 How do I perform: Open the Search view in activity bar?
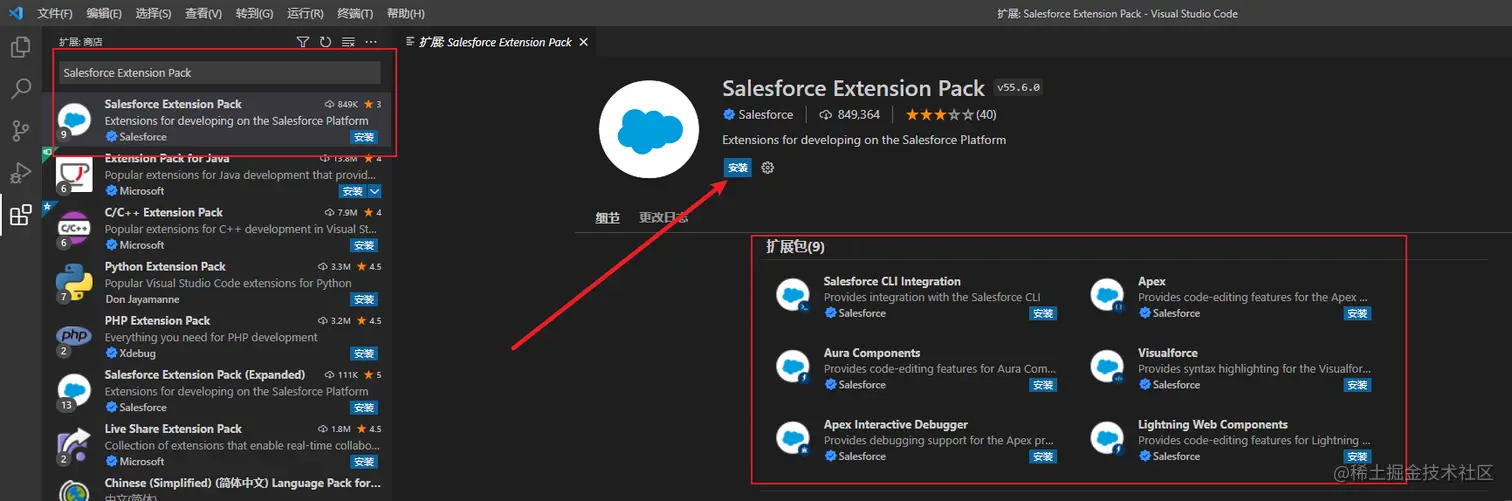coord(20,89)
